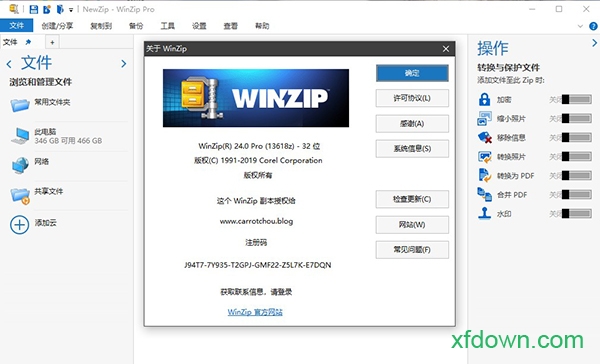This screenshot has height=364, width=600.
Task: Click the third quick access toolbar icon before the arrow
Action: 60,9
